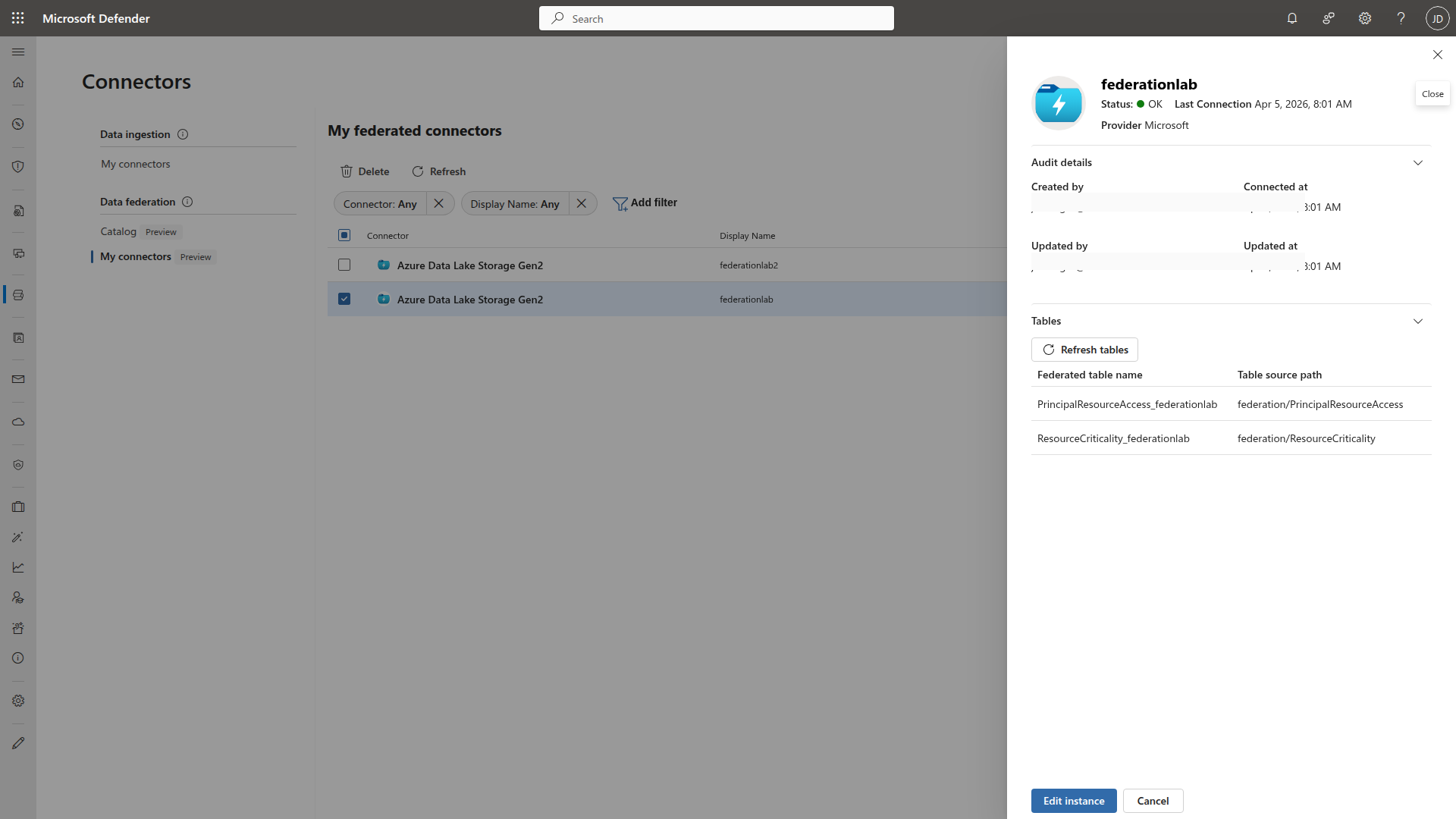1456x819 pixels.
Task: Check the federationlab2 connector row checkbox
Action: pos(344,265)
